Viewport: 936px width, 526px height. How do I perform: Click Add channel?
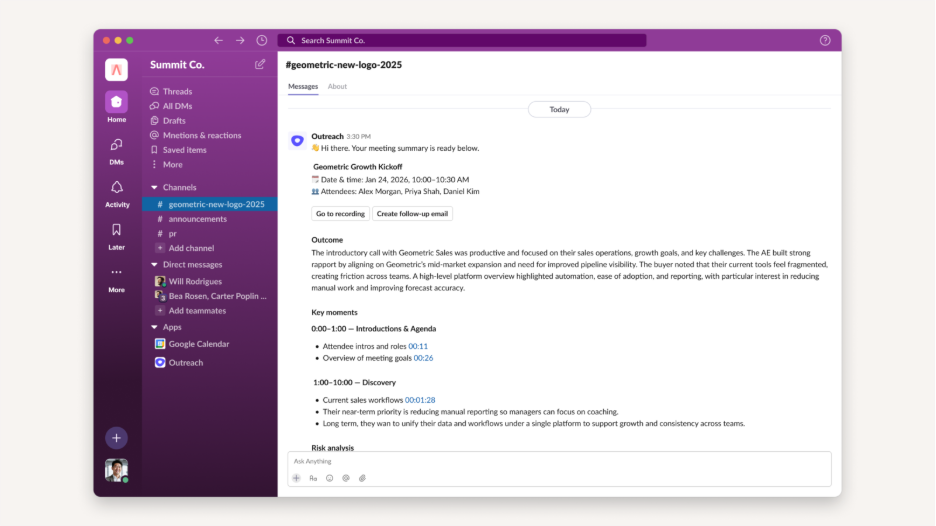tap(185, 248)
